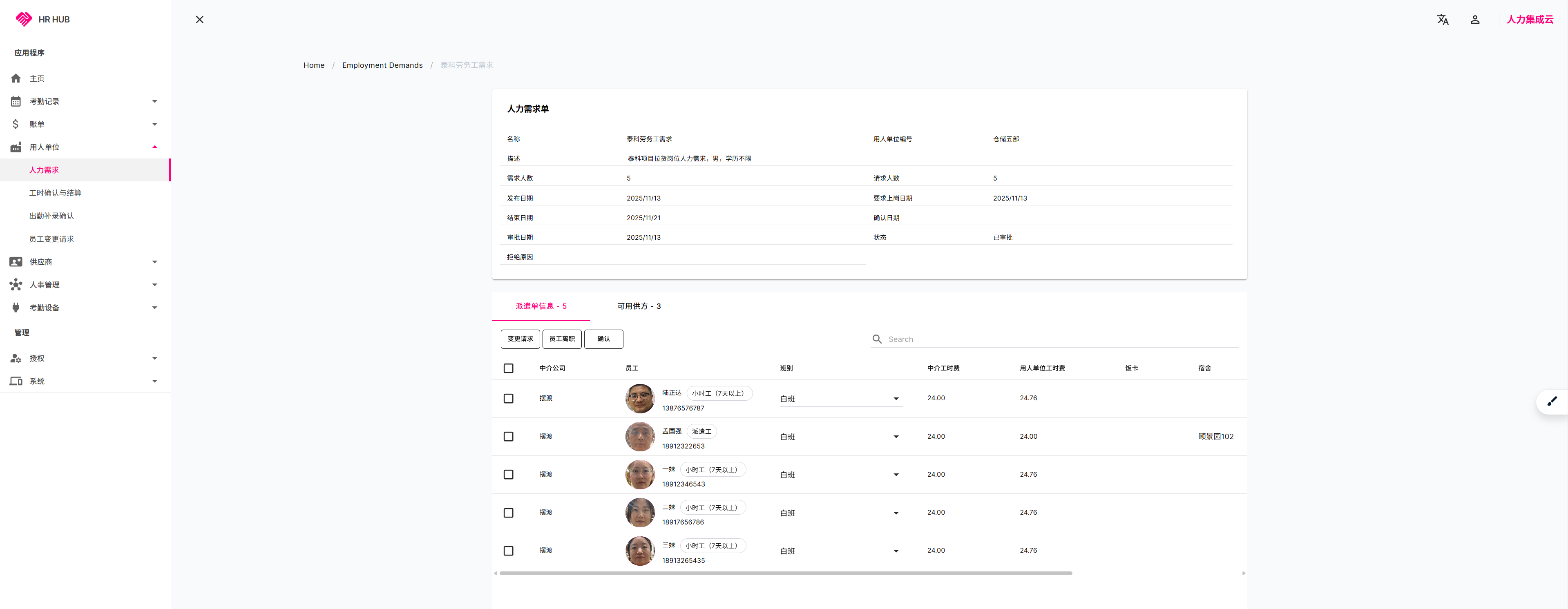1568x609 pixels.
Task: Check the box for employee 陆正达
Action: (x=508, y=399)
